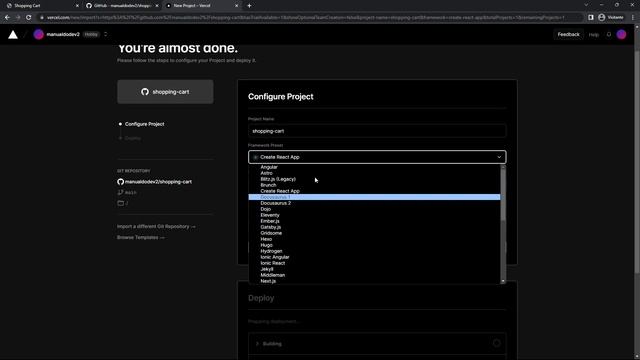Click the Browse Templates link
640x360 pixels.
(141, 238)
